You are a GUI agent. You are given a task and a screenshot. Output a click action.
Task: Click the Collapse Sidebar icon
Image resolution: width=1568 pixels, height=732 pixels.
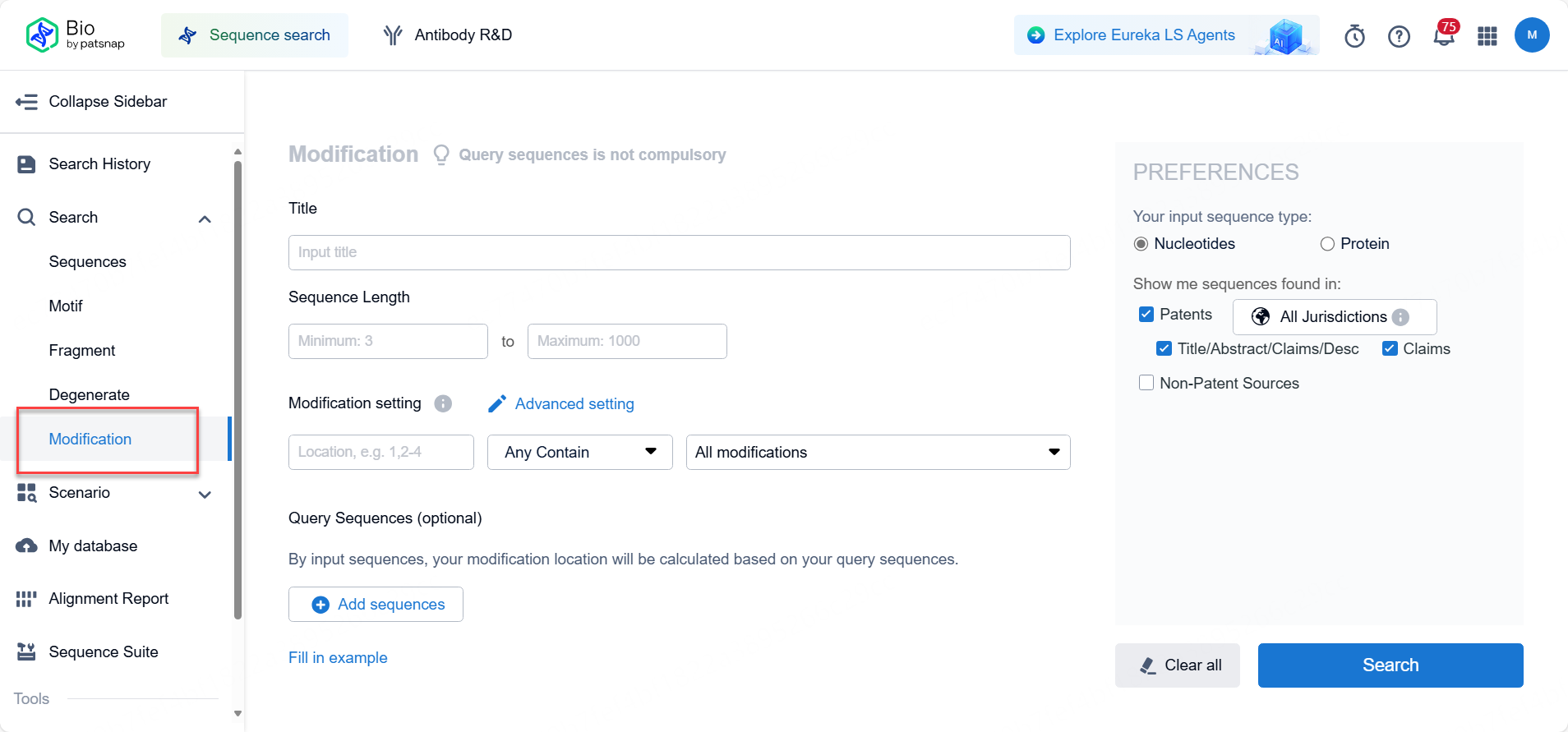pyautogui.click(x=26, y=102)
